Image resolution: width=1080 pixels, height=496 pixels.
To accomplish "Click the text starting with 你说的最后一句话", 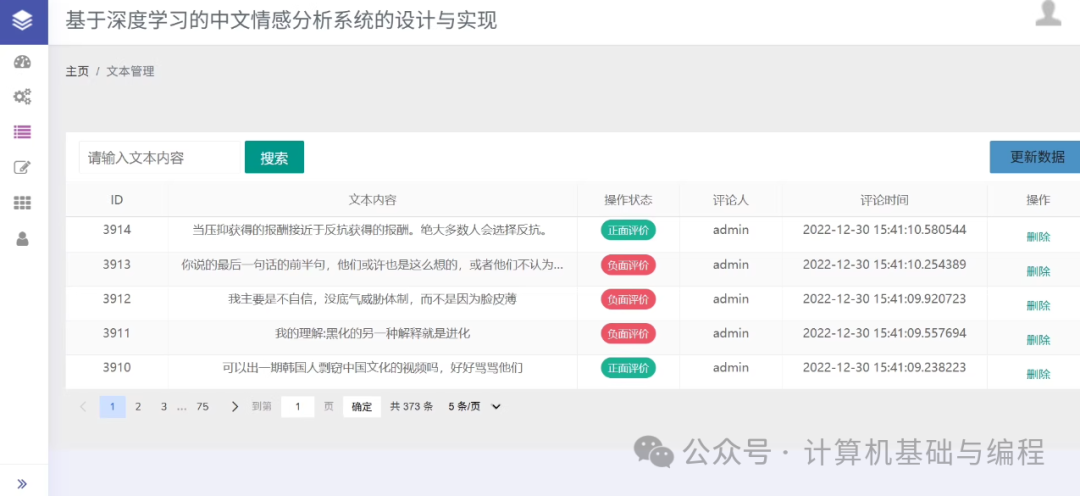I will coord(373,265).
